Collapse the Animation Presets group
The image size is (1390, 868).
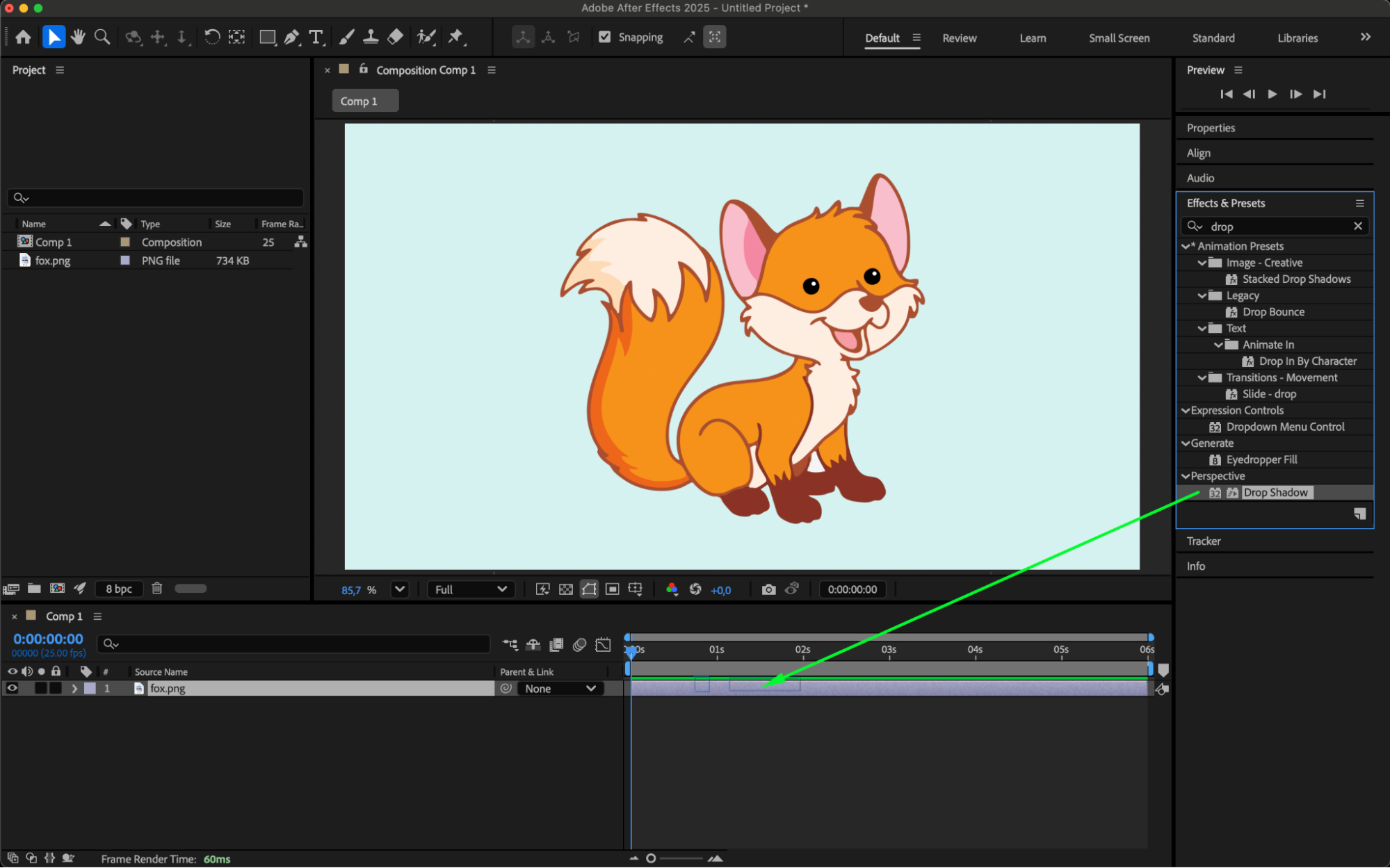1186,246
